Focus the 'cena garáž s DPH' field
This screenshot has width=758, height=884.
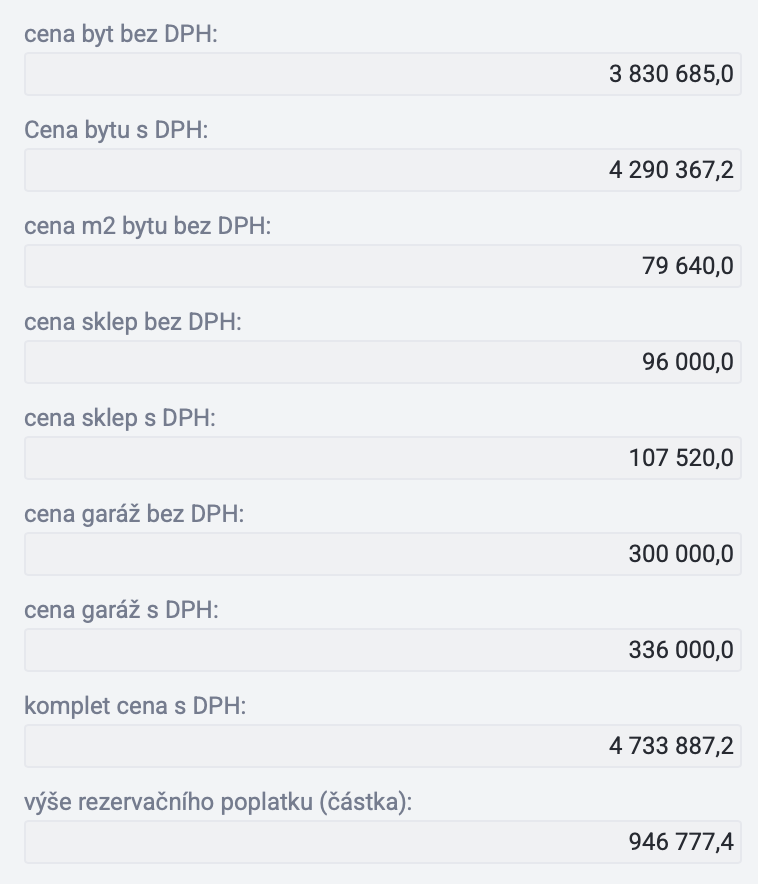[383, 649]
